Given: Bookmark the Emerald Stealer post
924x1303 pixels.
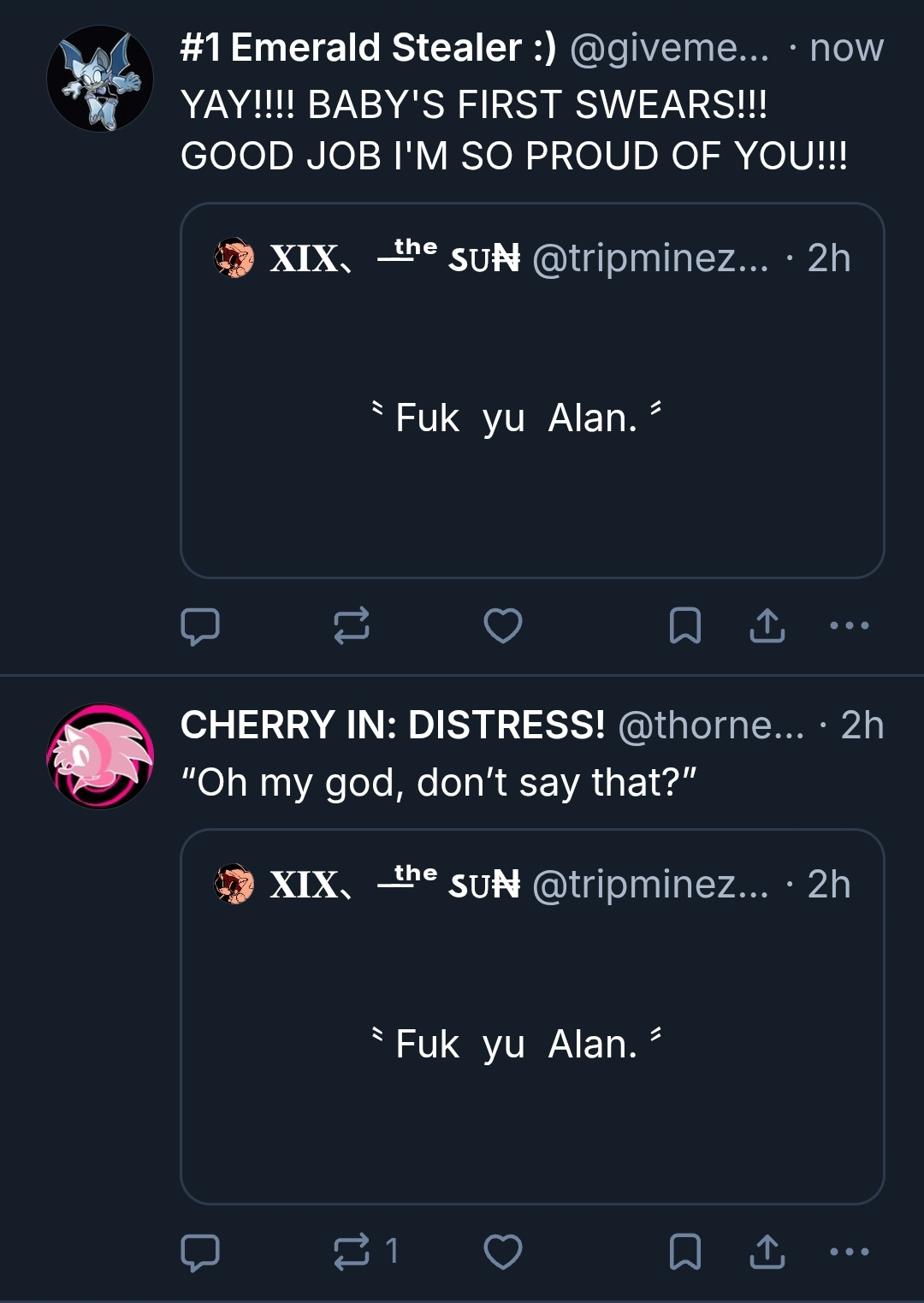Looking at the screenshot, I should [684, 625].
